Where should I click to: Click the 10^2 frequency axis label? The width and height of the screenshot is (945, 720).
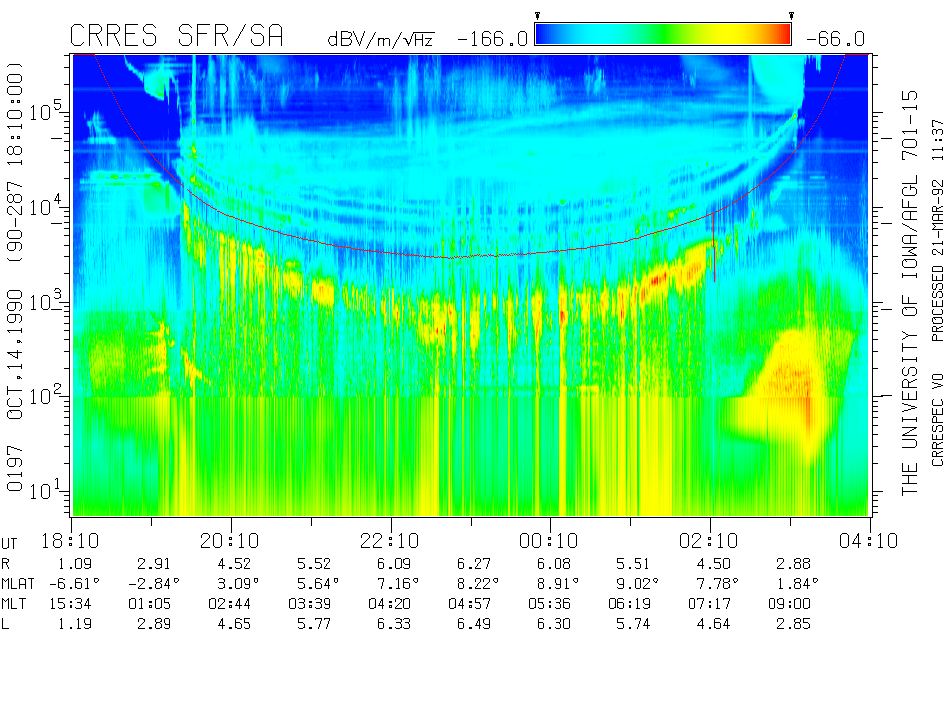(x=46, y=395)
